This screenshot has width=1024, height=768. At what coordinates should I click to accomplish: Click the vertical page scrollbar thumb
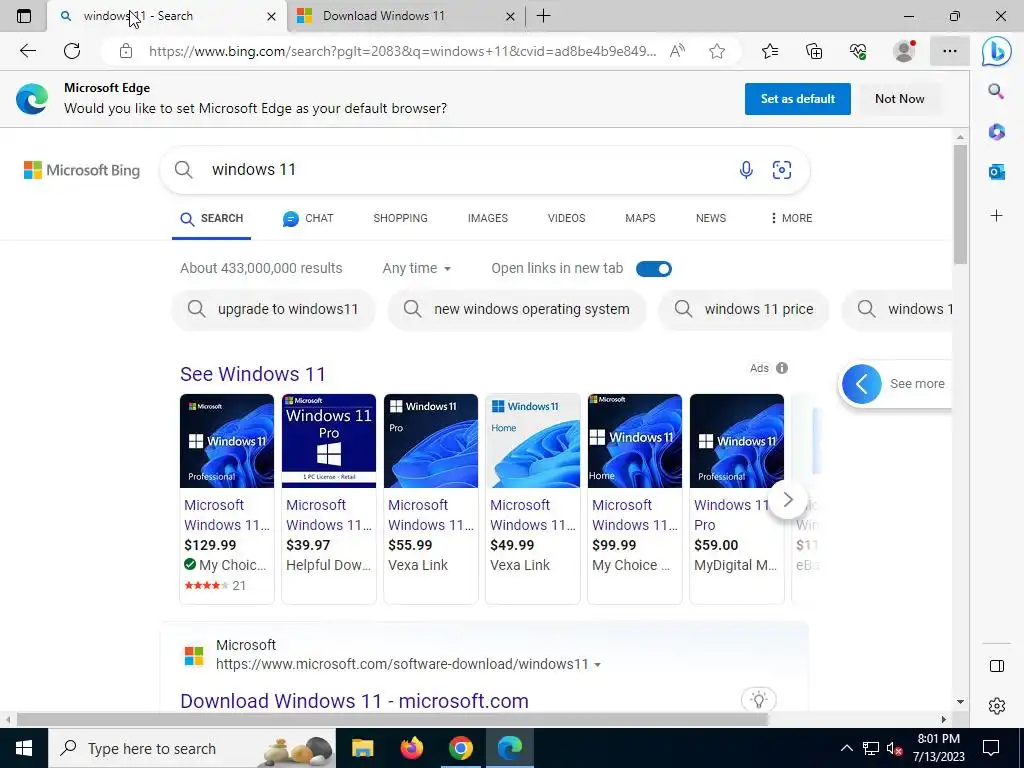[x=960, y=204]
